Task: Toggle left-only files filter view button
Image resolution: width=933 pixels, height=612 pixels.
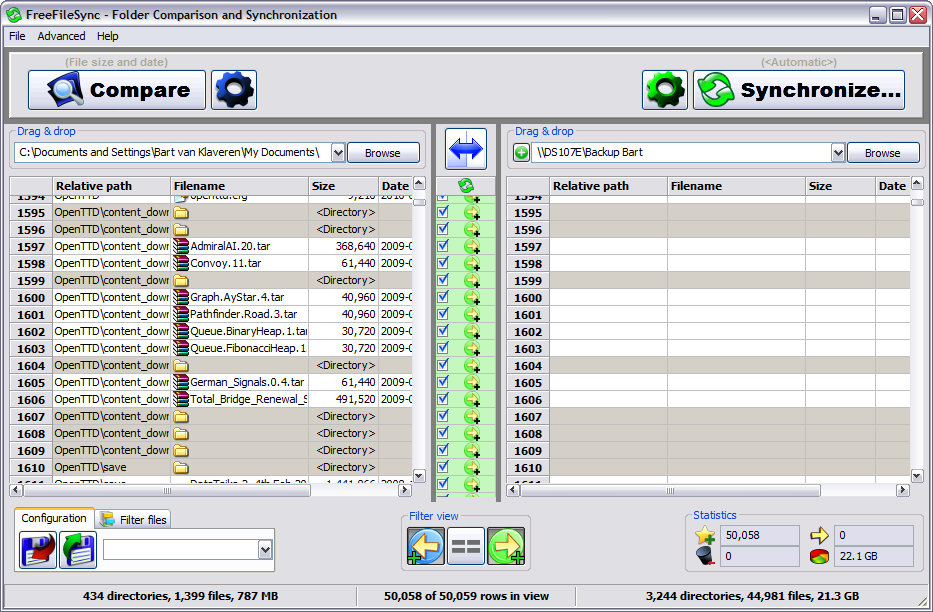Action: 425,546
